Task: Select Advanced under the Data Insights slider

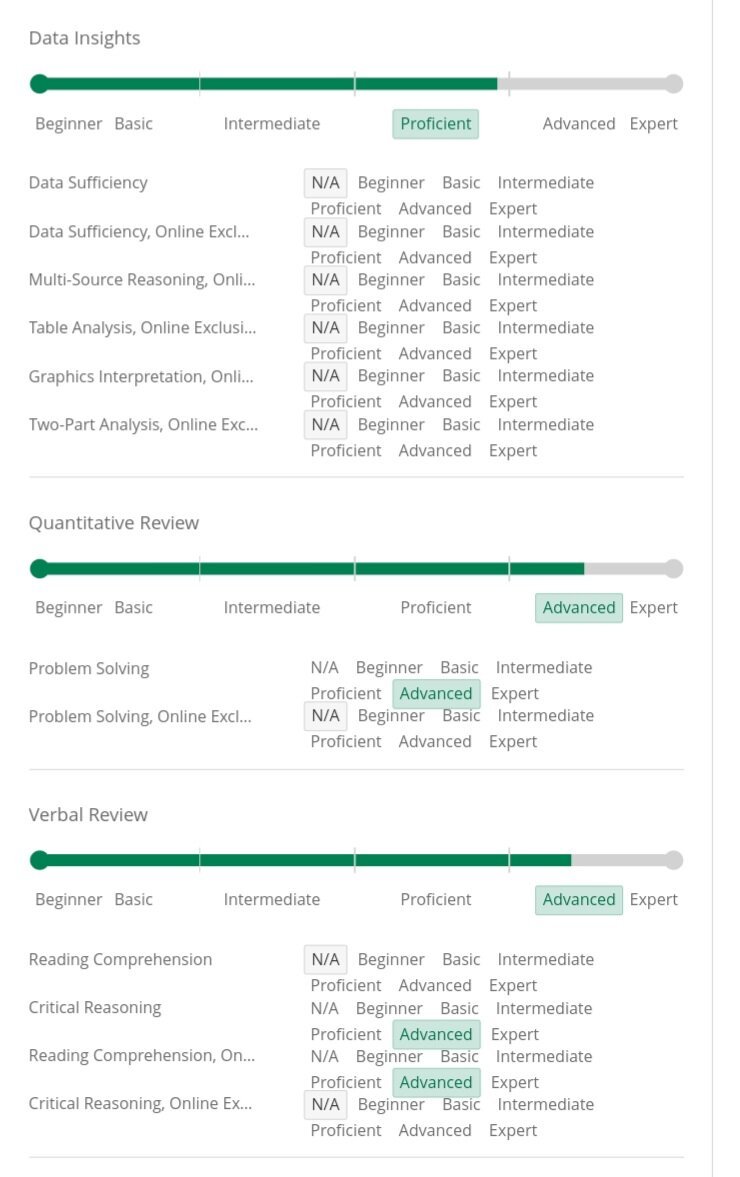Action: click(x=578, y=124)
